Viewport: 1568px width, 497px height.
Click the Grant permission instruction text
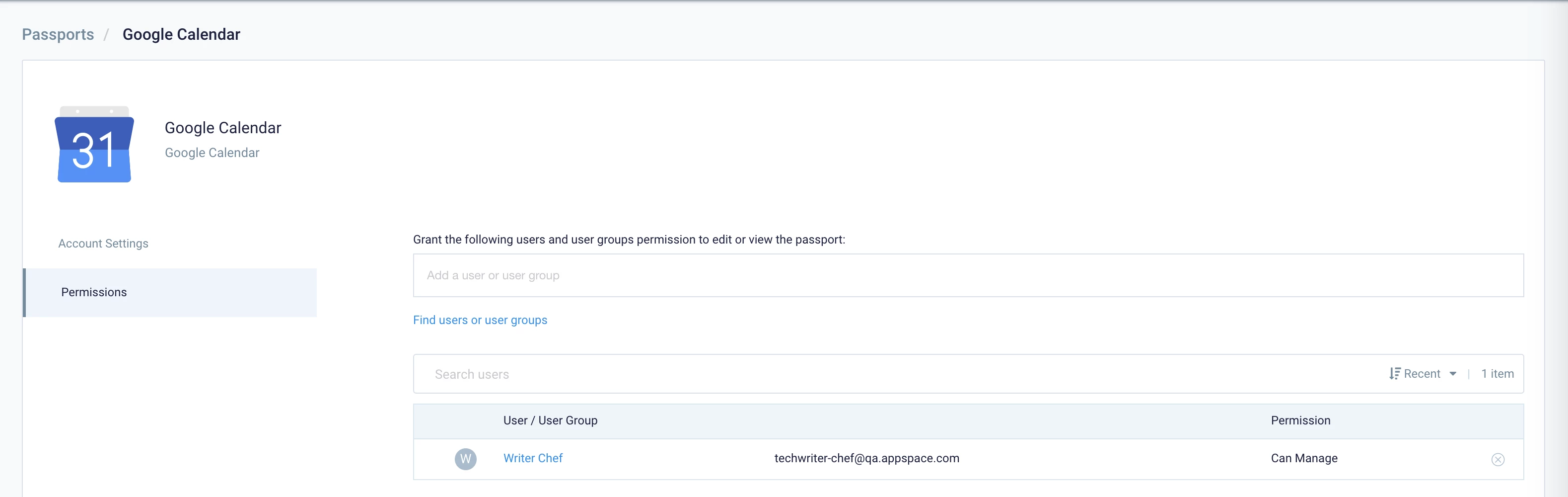(x=629, y=240)
